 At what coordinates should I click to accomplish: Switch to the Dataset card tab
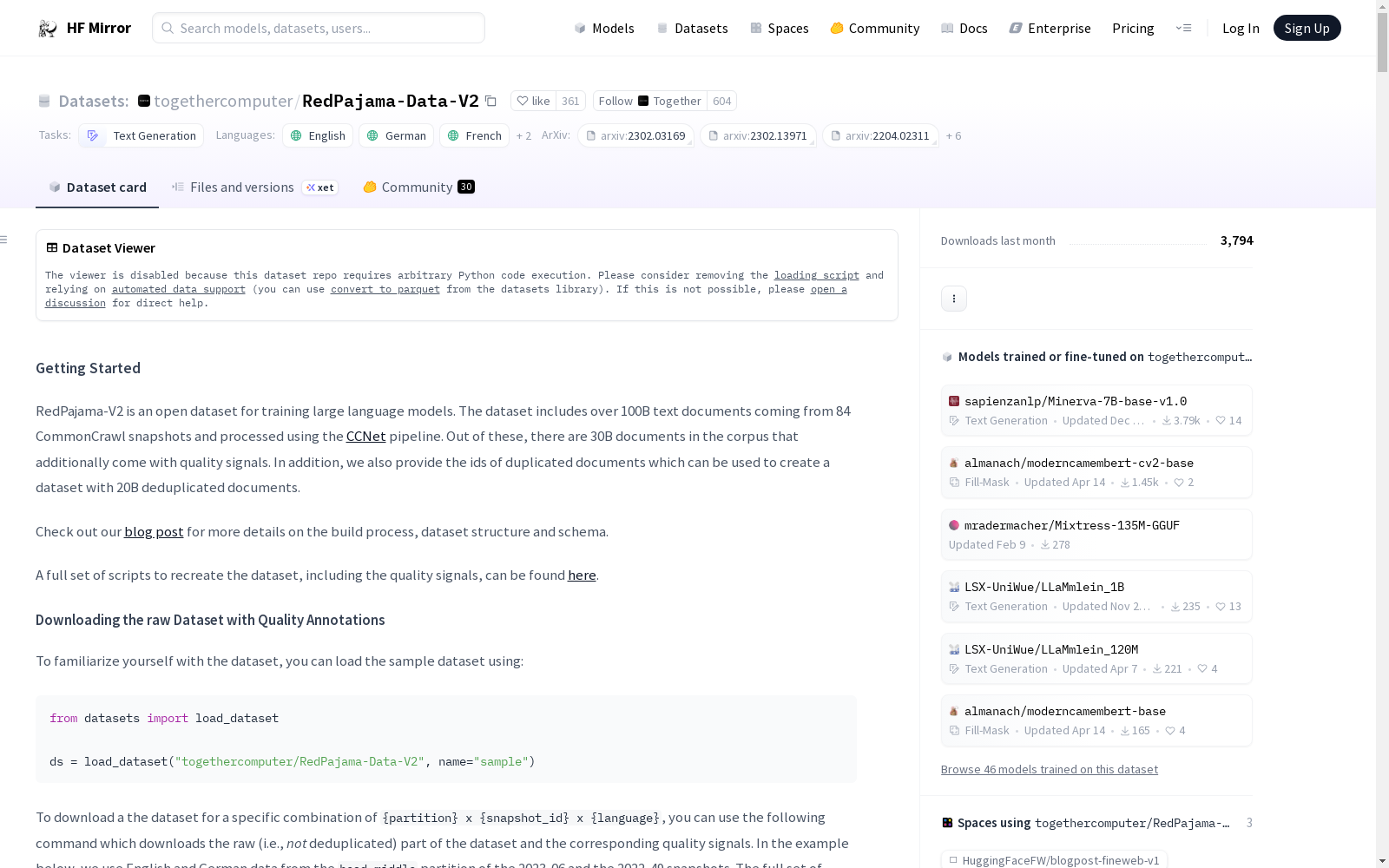97,187
